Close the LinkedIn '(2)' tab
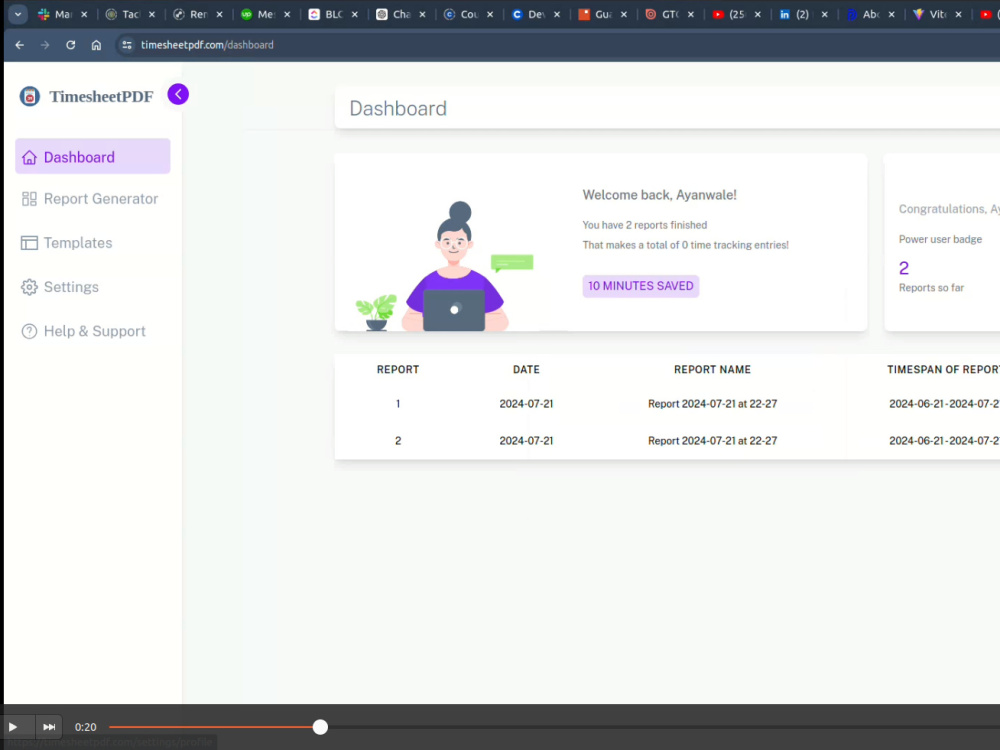1000x750 pixels. (x=825, y=14)
